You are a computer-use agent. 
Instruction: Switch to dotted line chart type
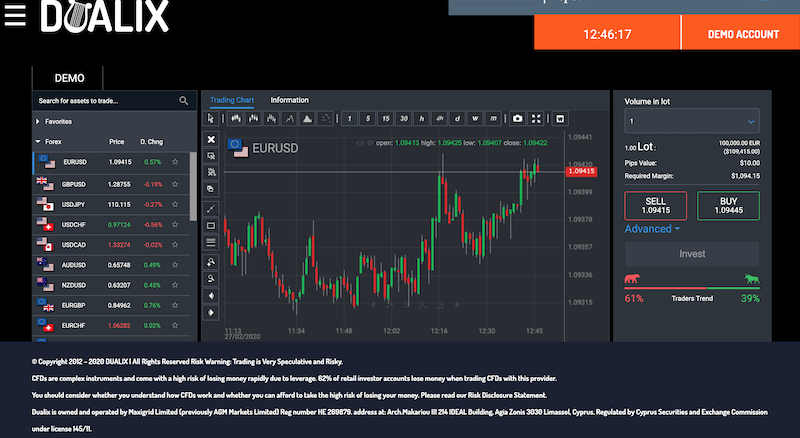tap(325, 118)
